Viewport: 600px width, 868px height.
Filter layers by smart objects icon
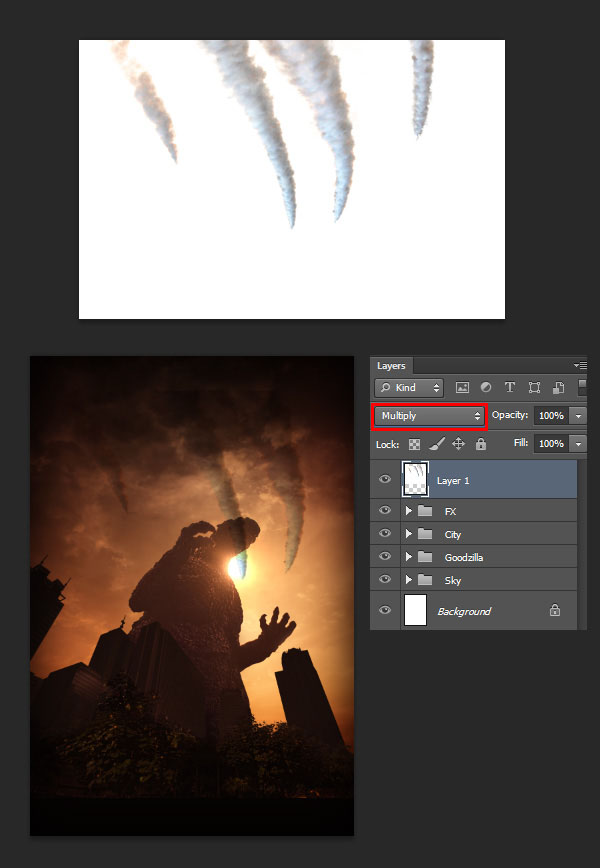558,388
